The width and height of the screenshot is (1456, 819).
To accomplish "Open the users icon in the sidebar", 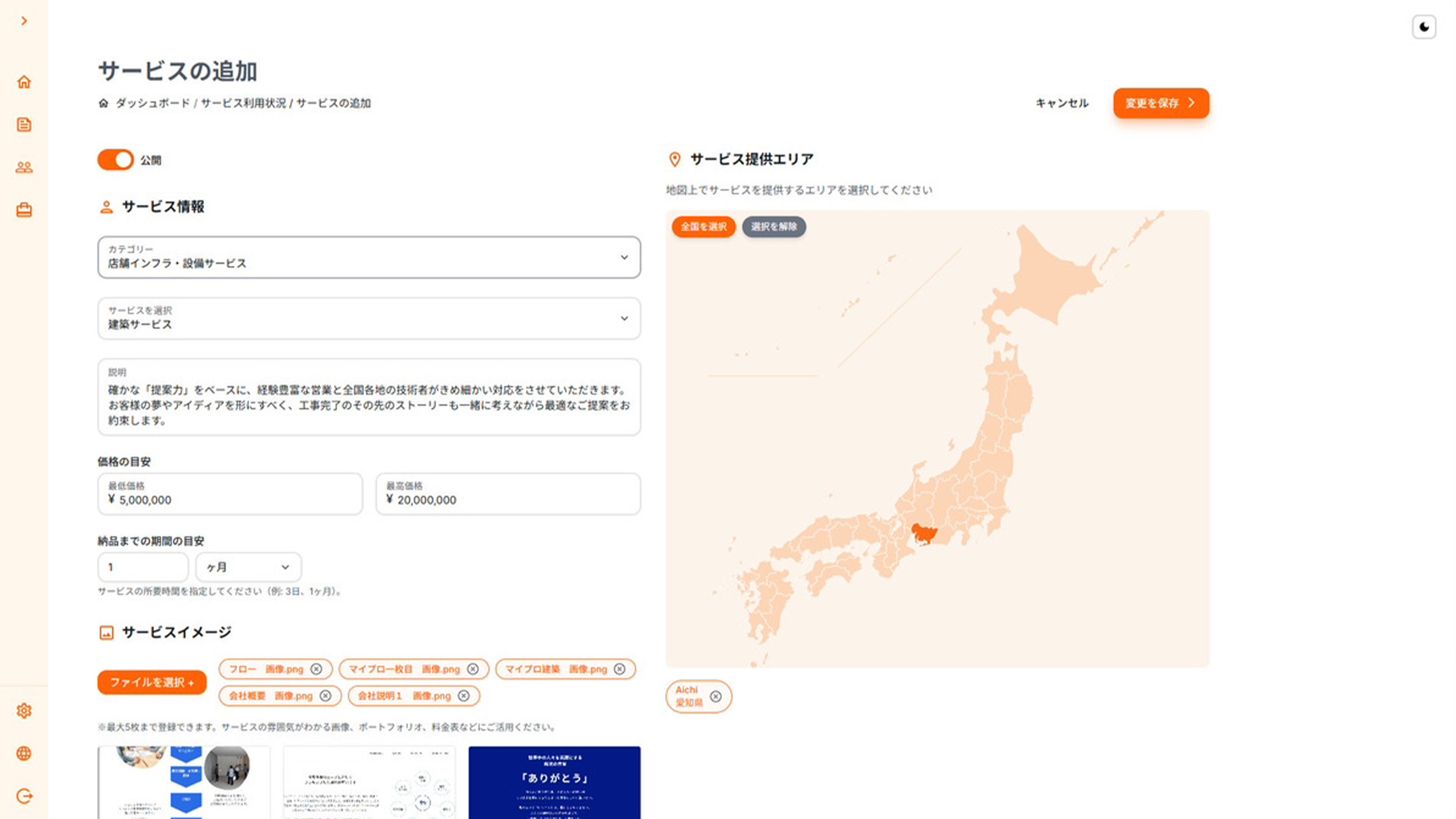I will click(24, 167).
